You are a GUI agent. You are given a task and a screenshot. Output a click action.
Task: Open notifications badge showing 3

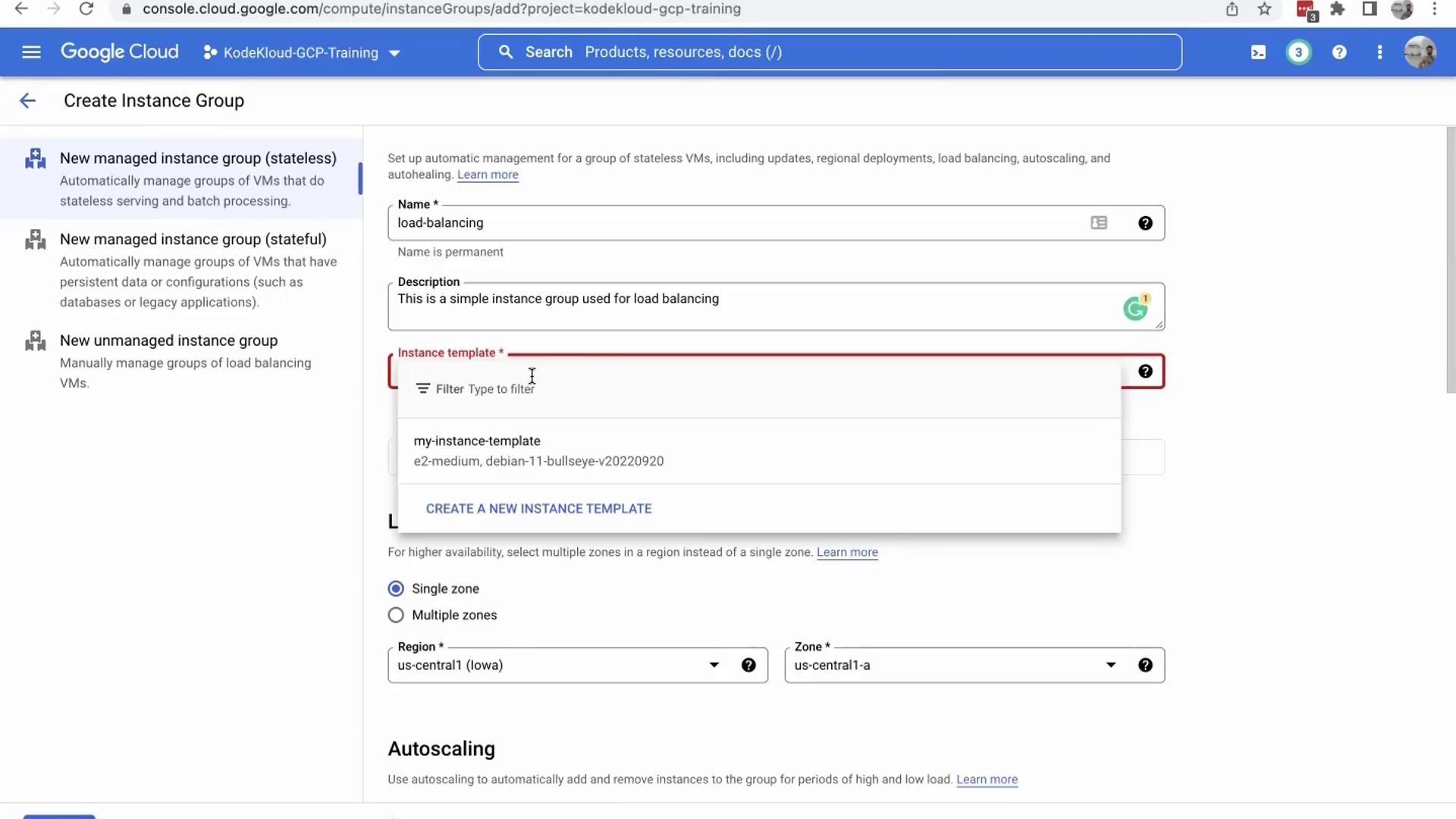pyautogui.click(x=1298, y=52)
